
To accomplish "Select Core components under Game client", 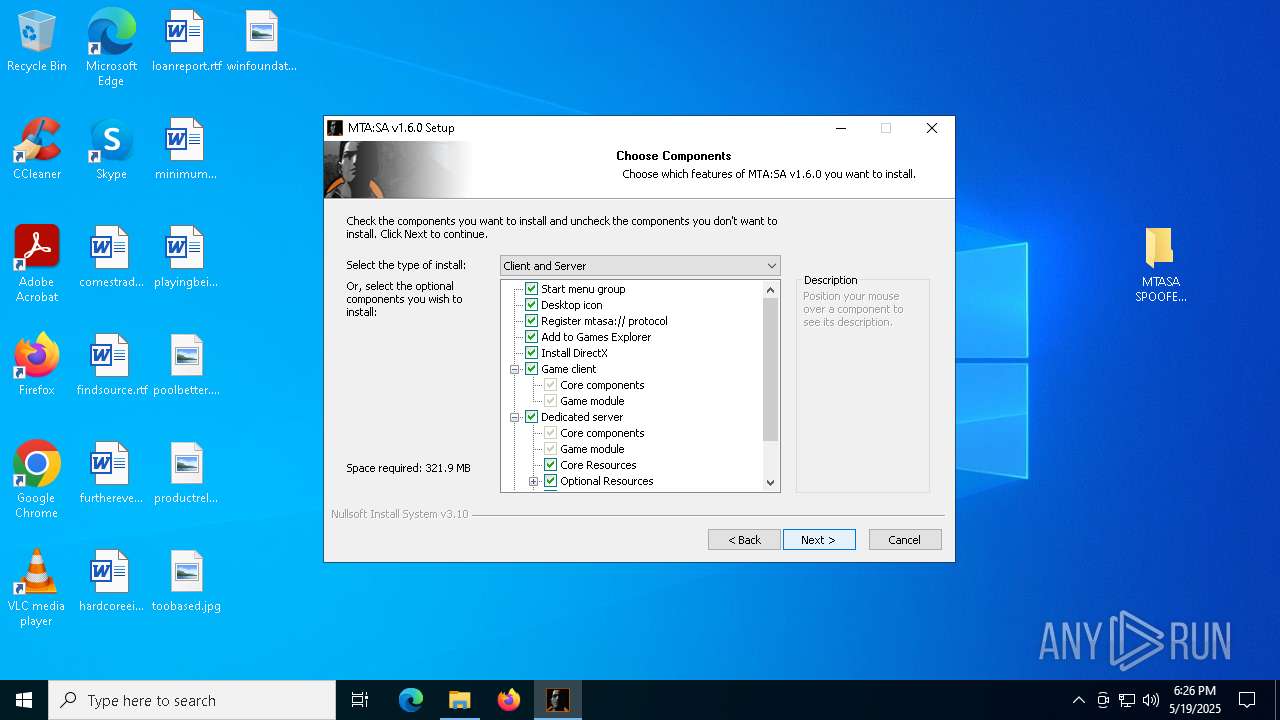I will point(602,385).
